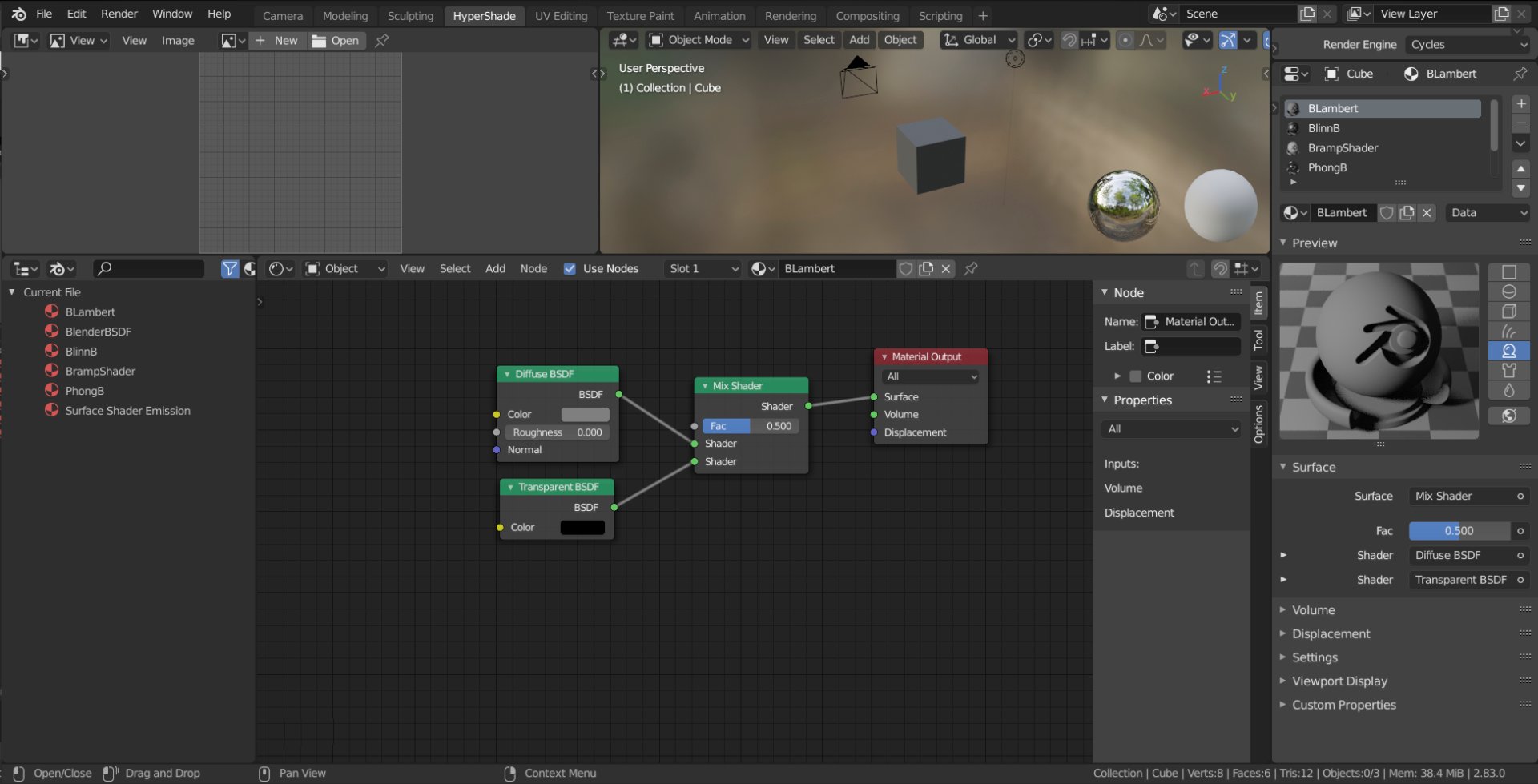This screenshot has height=784, width=1538.
Task: Select the Cloth preview type icon
Action: (x=1508, y=370)
